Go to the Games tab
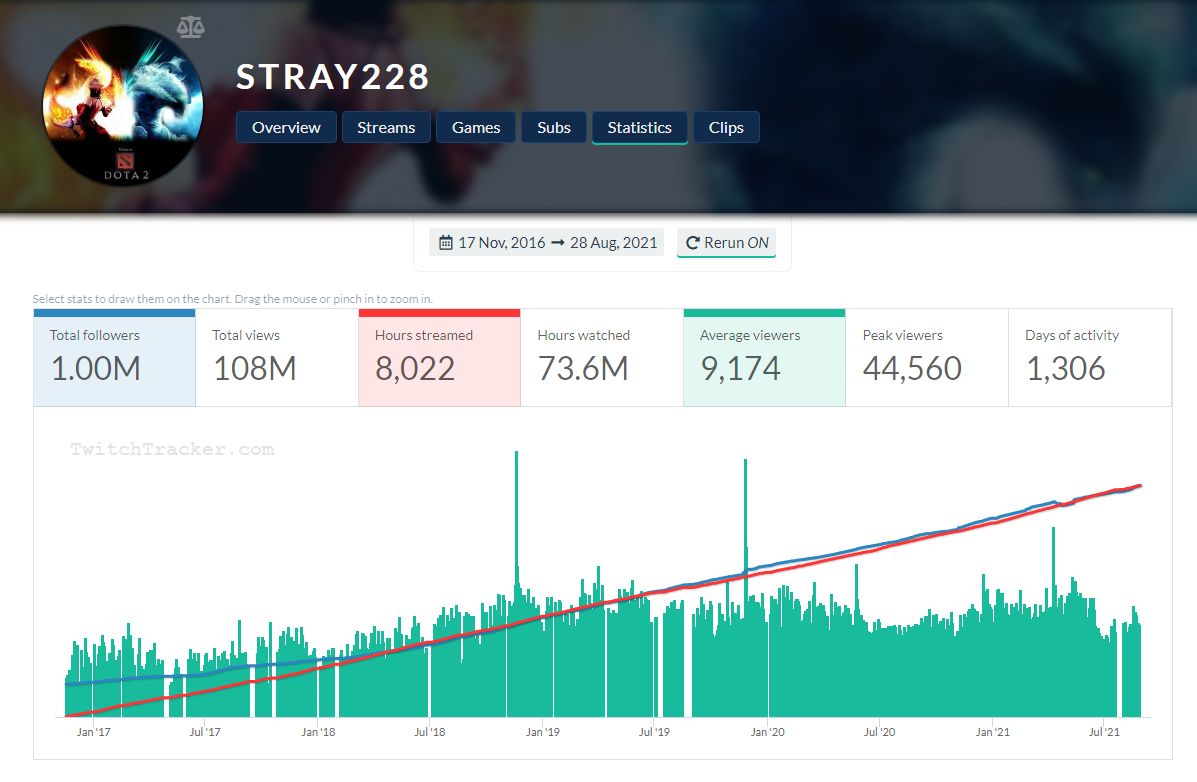 476,128
